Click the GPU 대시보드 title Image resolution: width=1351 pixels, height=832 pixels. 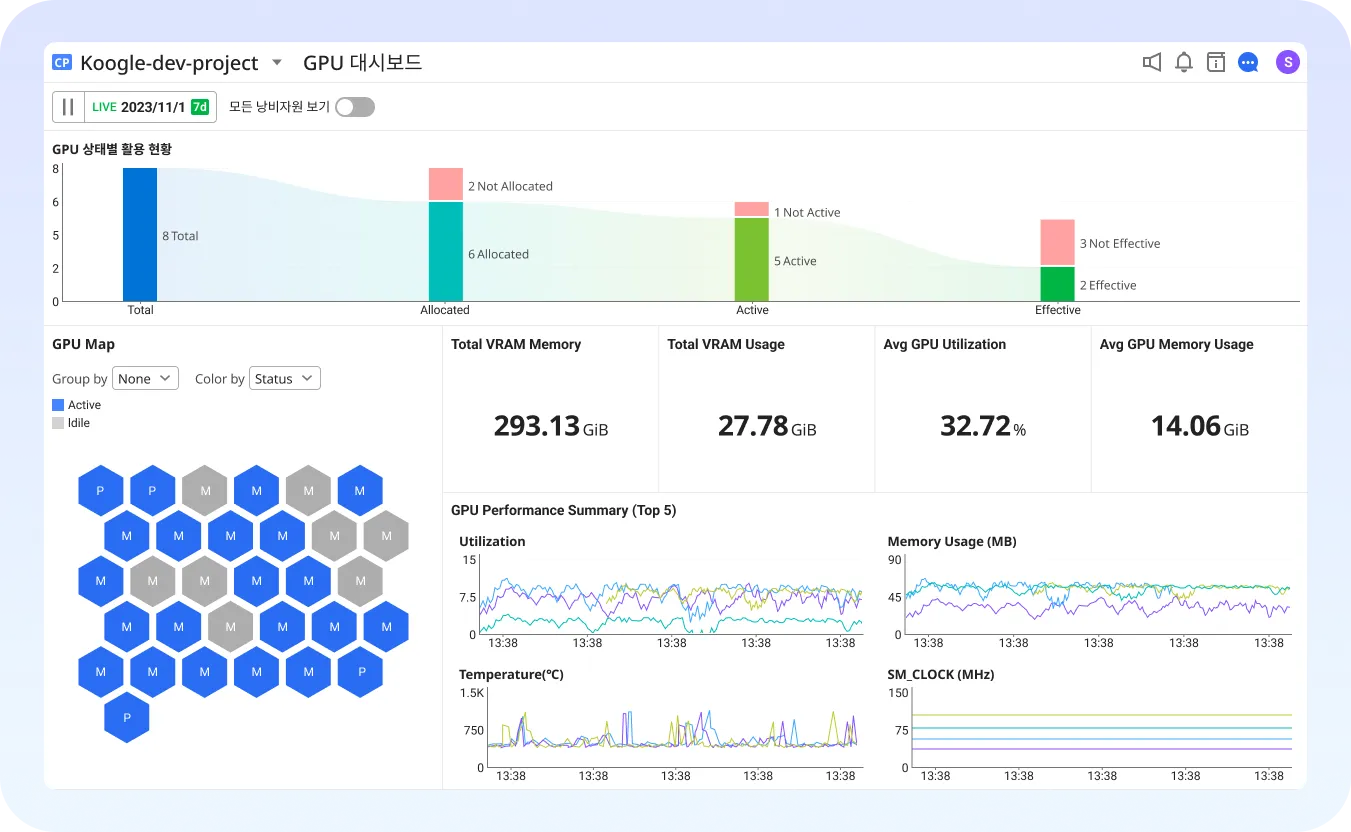[x=363, y=62]
